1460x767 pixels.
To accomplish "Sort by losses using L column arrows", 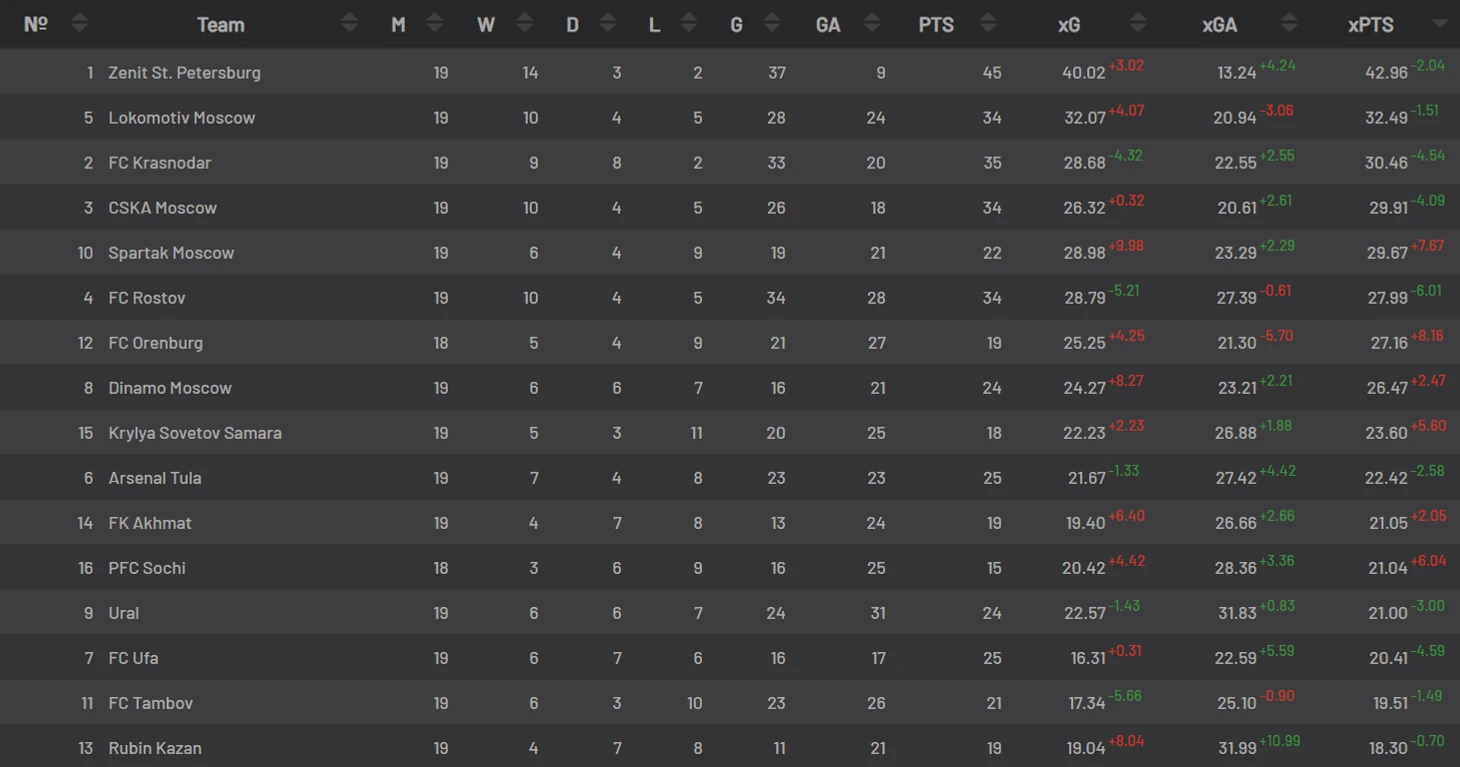I will (688, 23).
